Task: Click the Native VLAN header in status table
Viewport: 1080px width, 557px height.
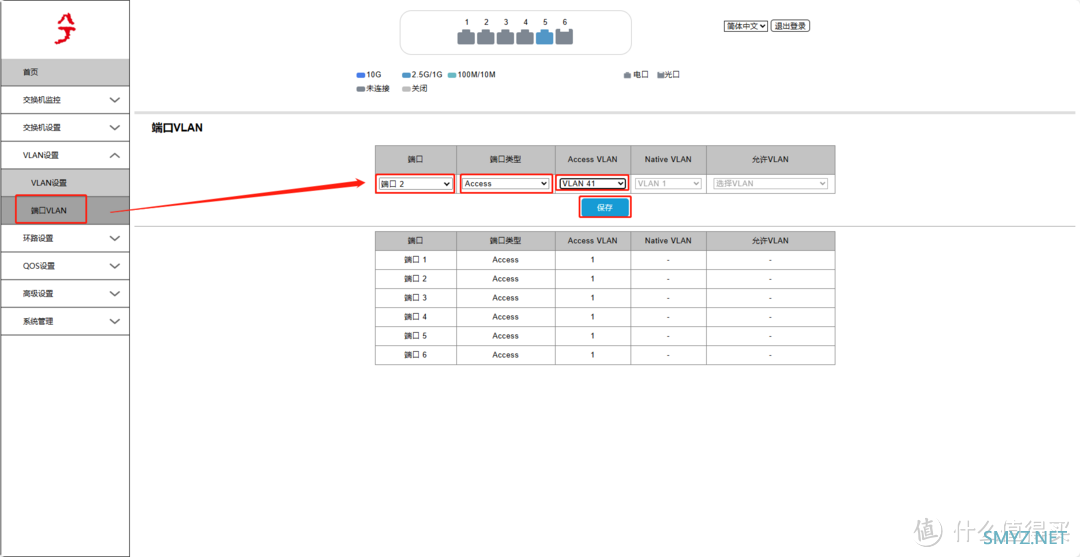Action: [x=668, y=241]
